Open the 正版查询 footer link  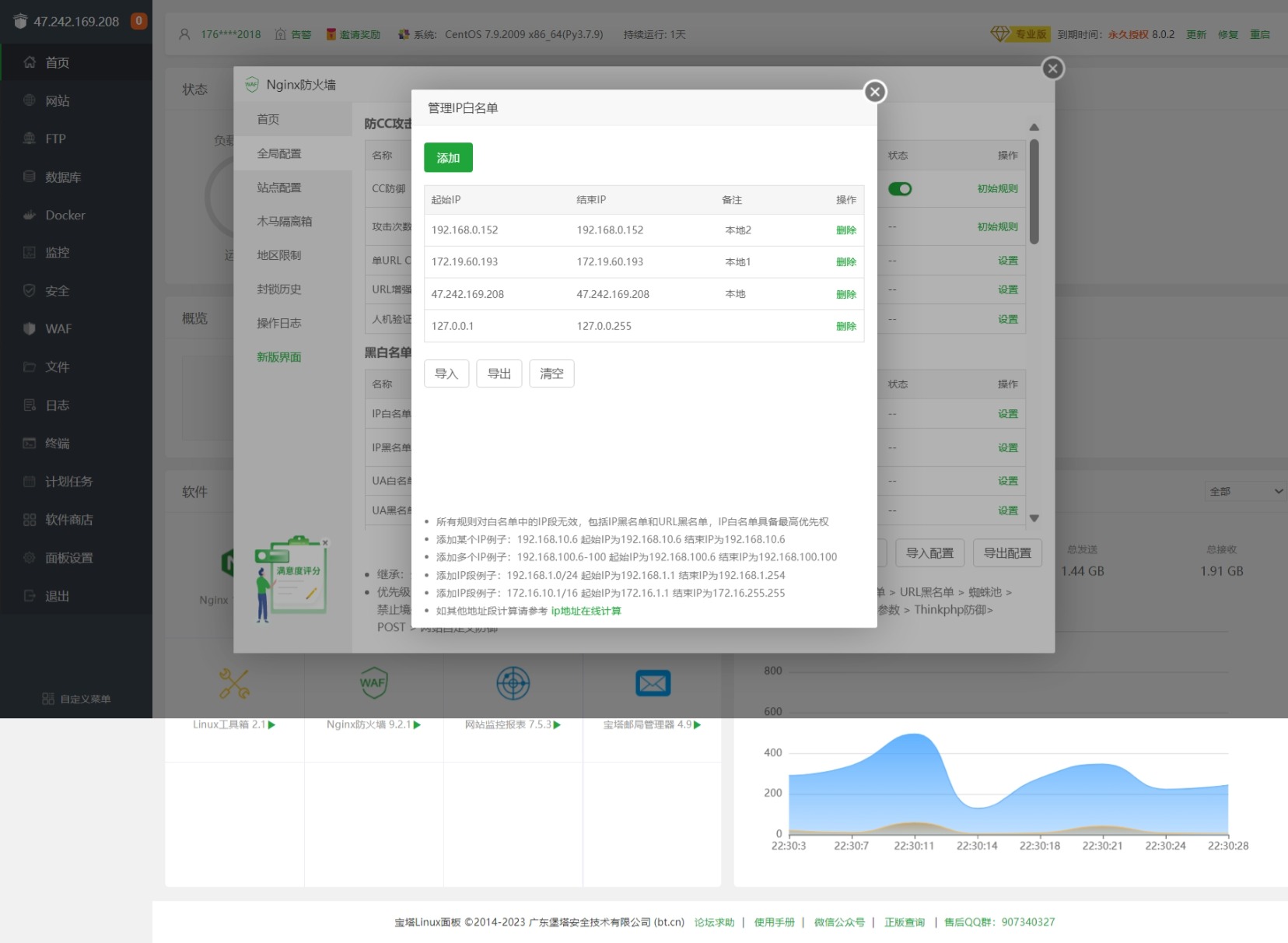[x=905, y=922]
